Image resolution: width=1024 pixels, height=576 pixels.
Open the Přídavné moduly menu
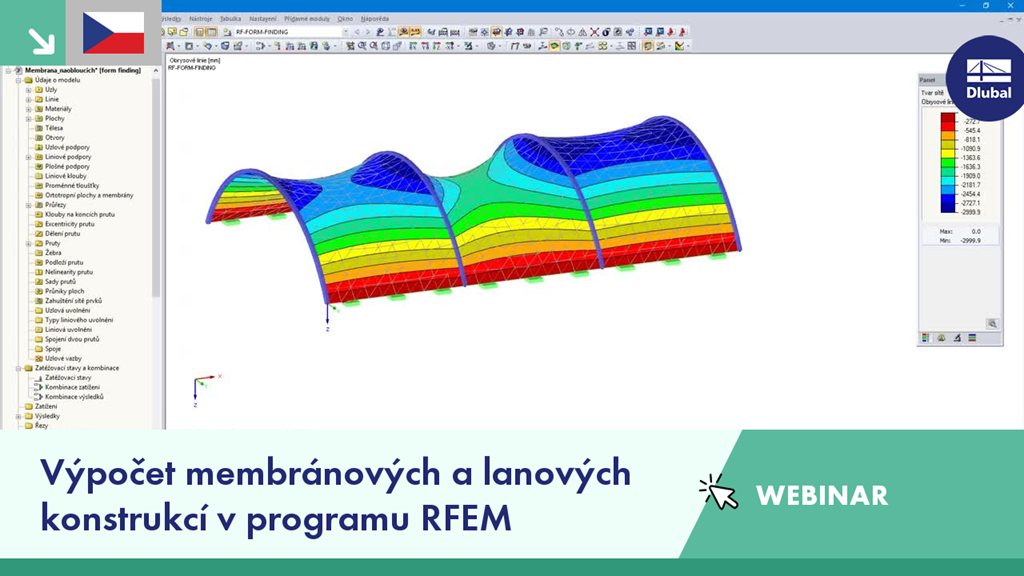coord(307,19)
